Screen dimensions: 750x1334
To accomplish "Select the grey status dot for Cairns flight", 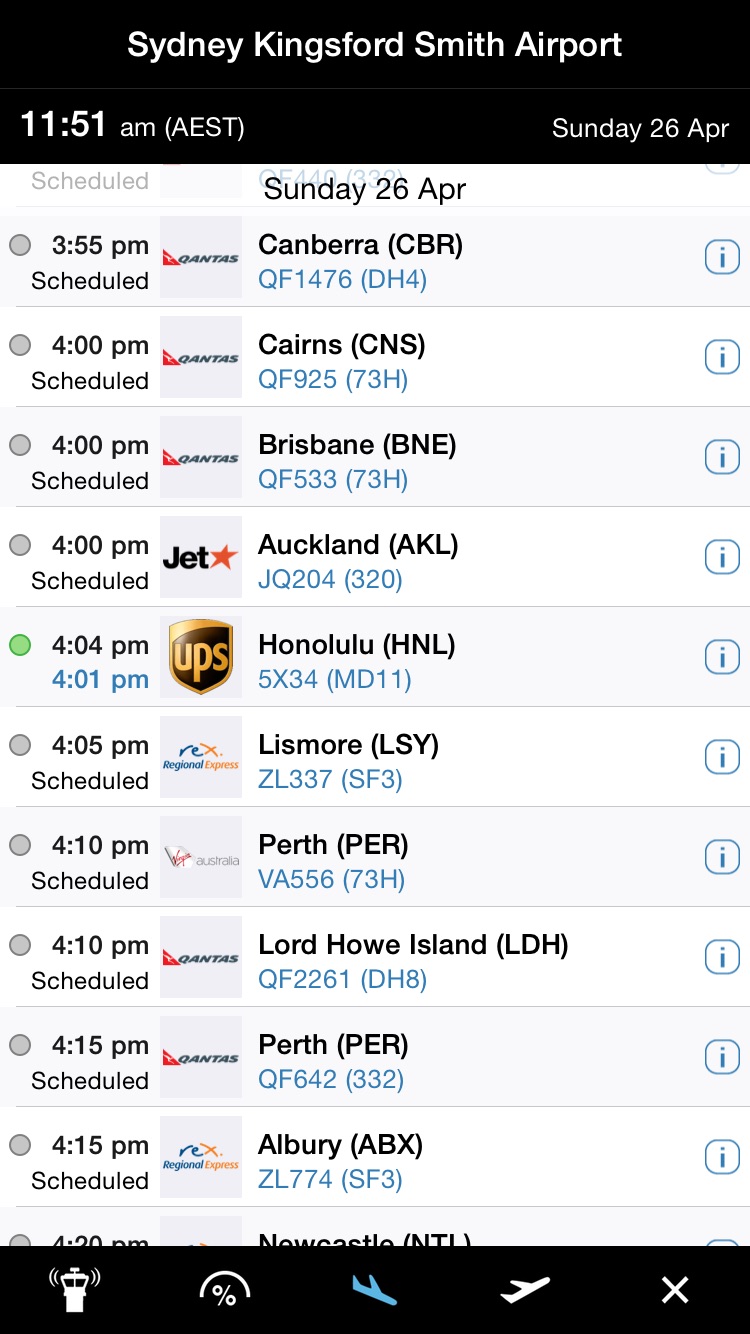I will [x=20, y=345].
